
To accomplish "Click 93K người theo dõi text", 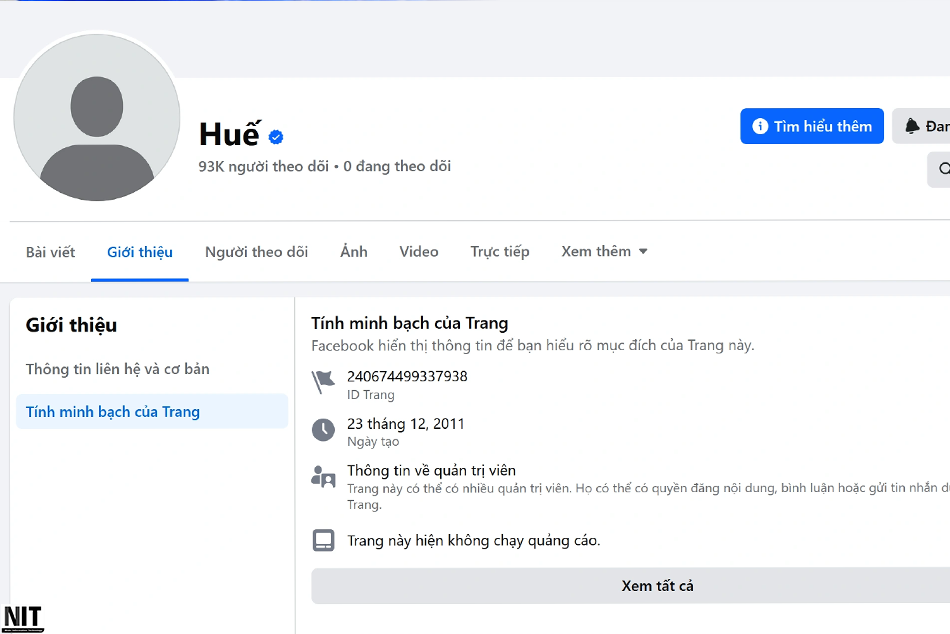I will coord(264,167).
